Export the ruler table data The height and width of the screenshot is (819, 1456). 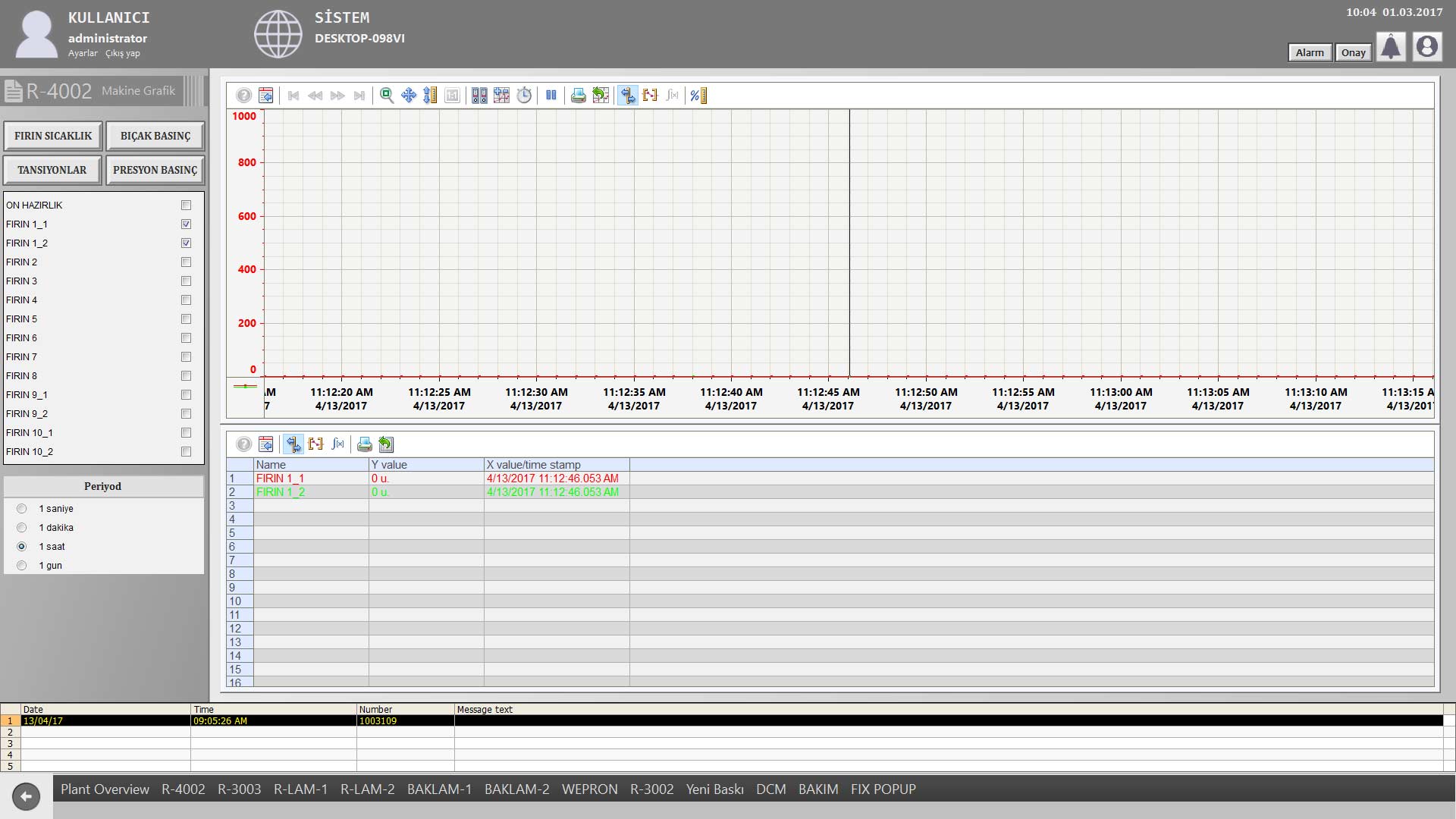click(387, 444)
